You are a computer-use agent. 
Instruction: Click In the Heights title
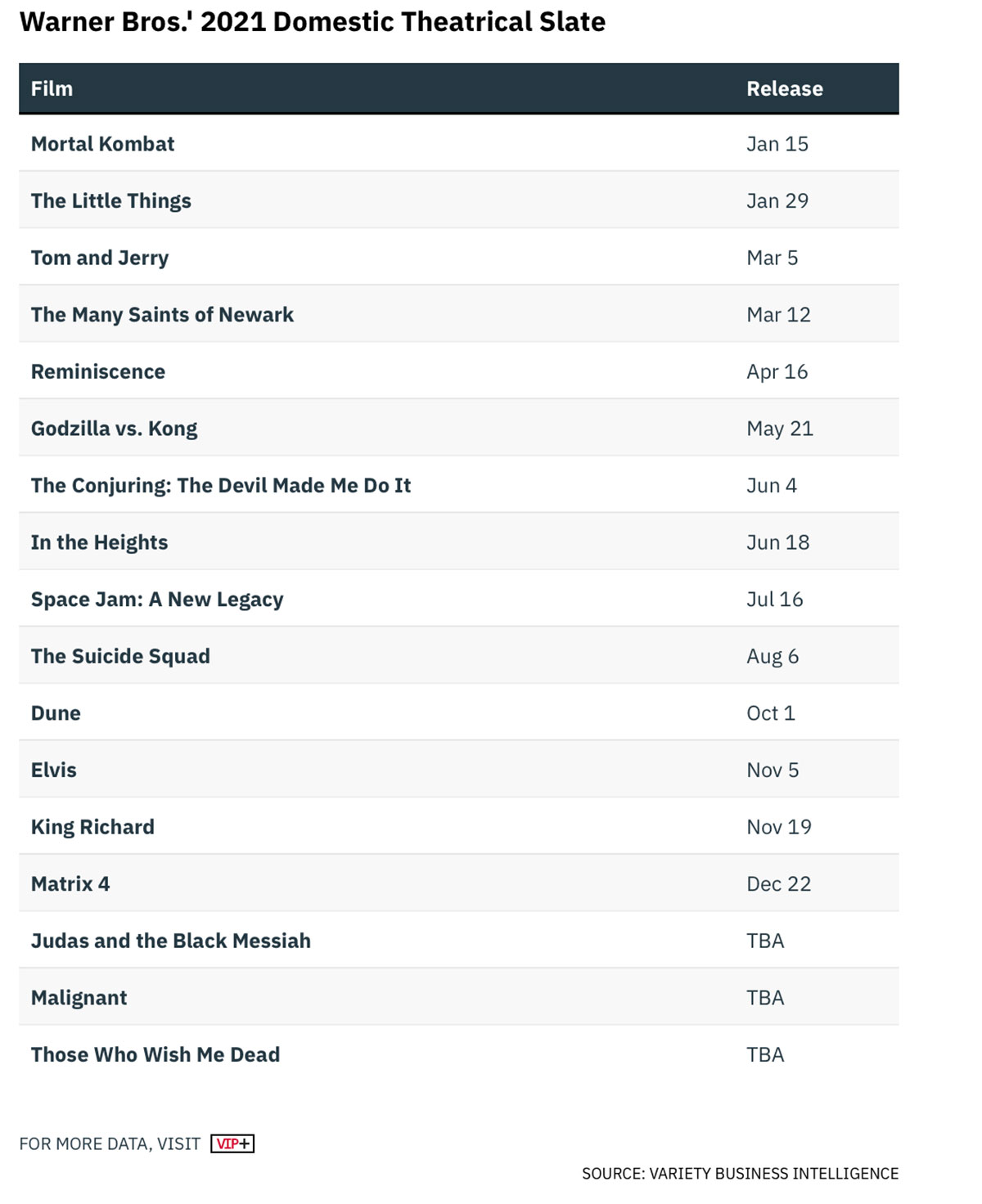99,542
